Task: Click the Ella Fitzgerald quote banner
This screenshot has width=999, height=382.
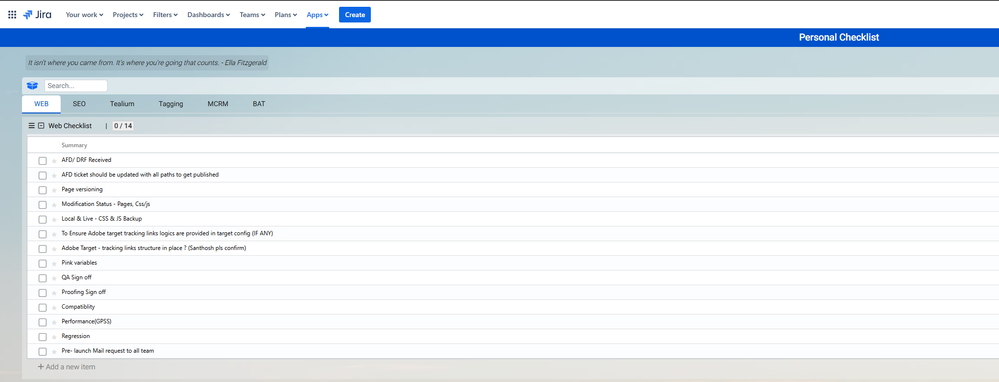Action: pos(147,63)
